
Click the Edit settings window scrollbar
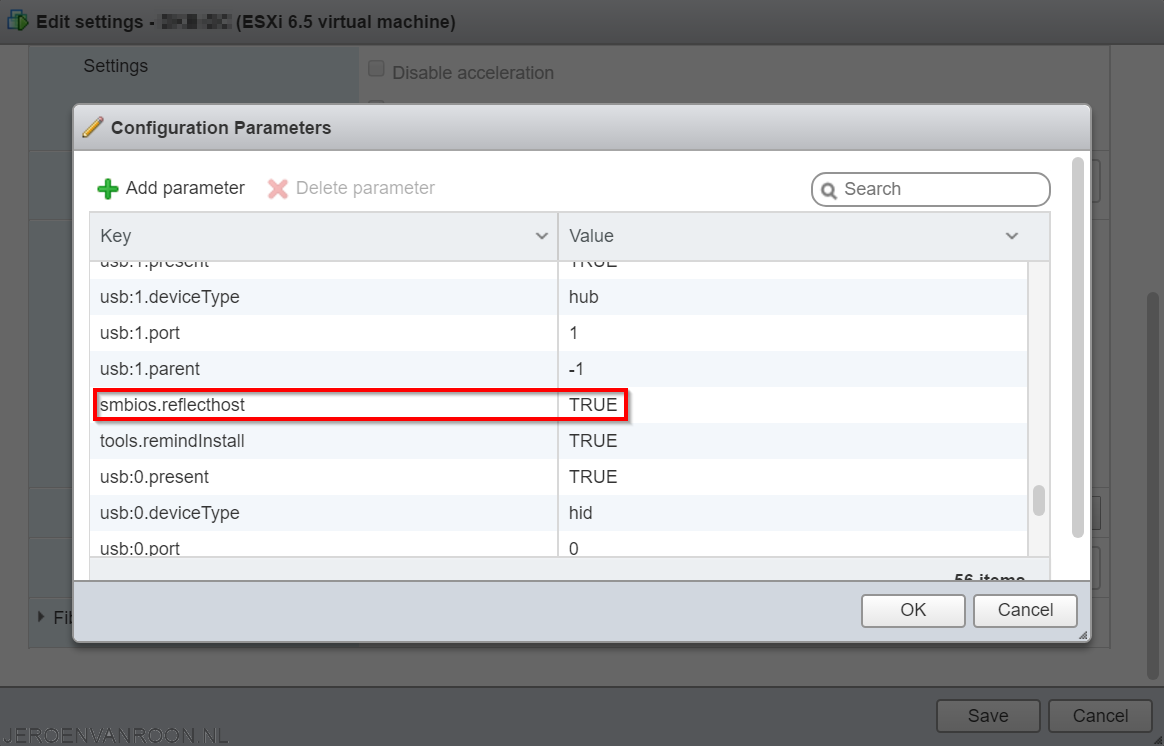(x=1152, y=485)
